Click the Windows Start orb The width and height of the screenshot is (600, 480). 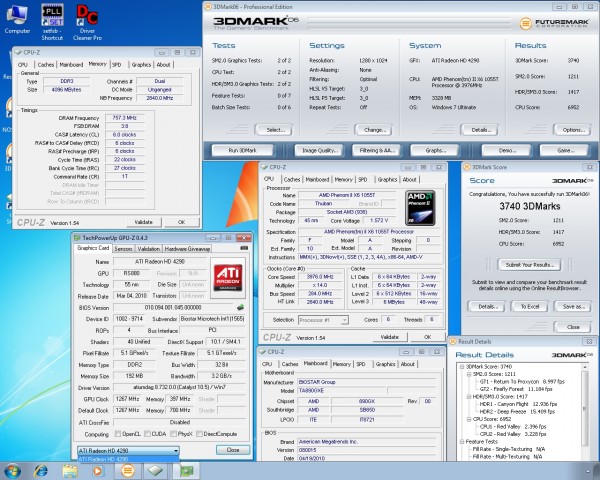pos(12,471)
